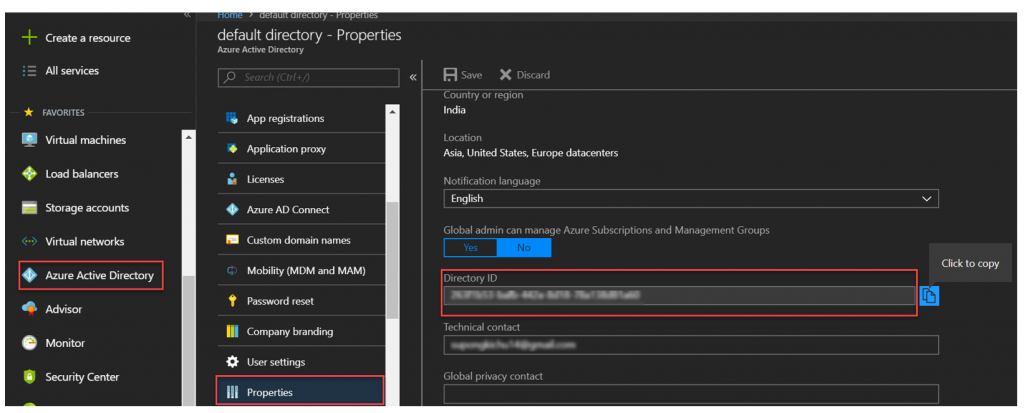Click the Properties bars icon
This screenshot has width=1024, height=413.
232,392
